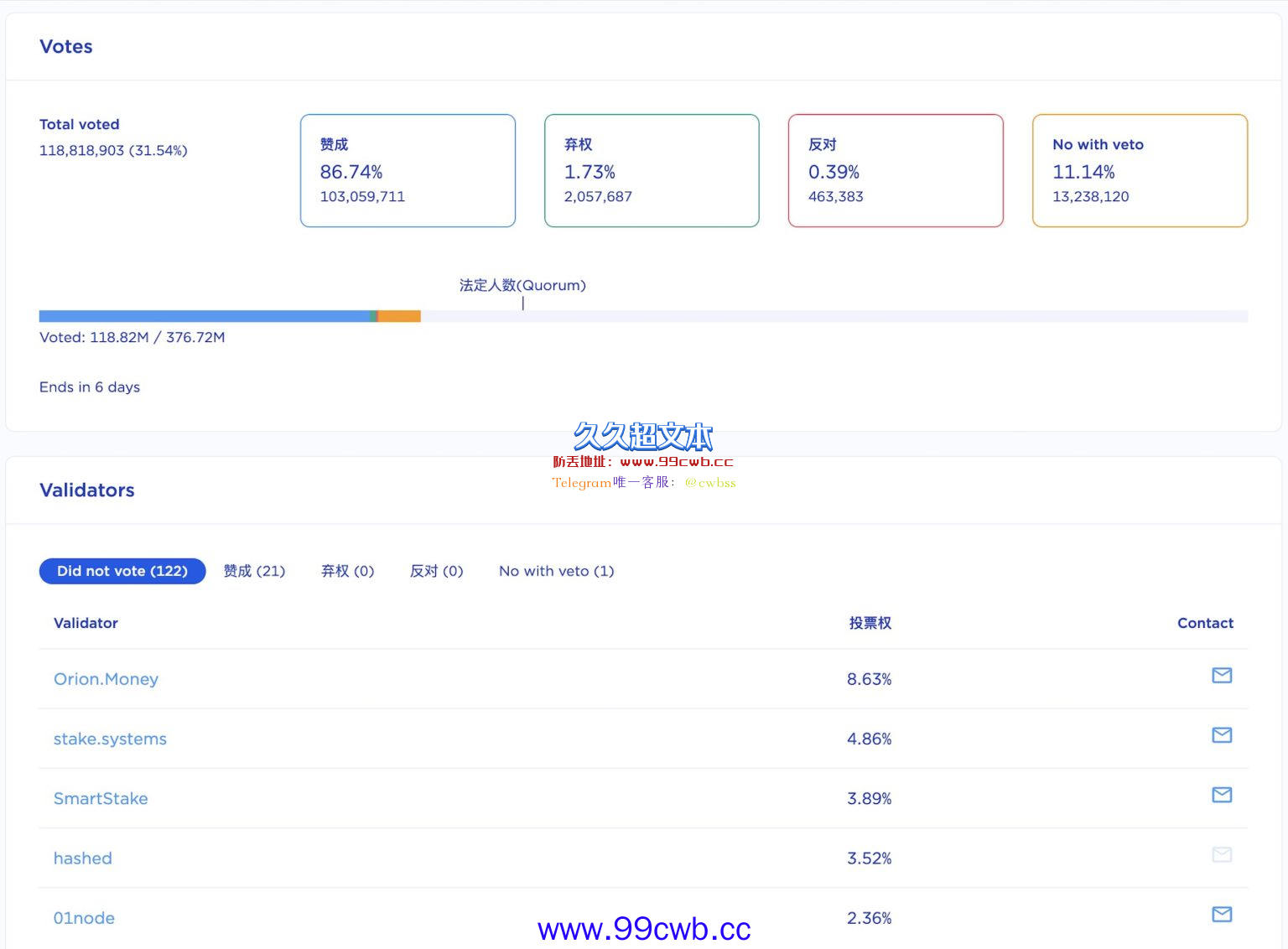Switch to the 弃权 (0) tab
The width and height of the screenshot is (1288, 949).
347,571
